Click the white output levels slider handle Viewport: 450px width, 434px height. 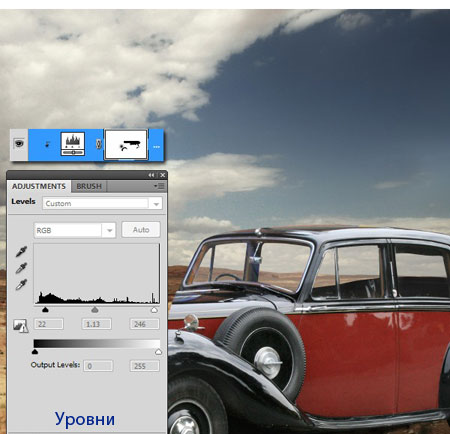(x=159, y=352)
